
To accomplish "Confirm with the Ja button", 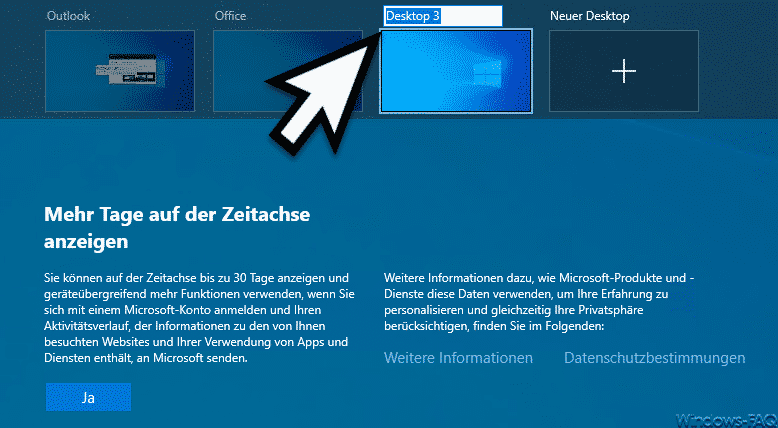I will [88, 397].
